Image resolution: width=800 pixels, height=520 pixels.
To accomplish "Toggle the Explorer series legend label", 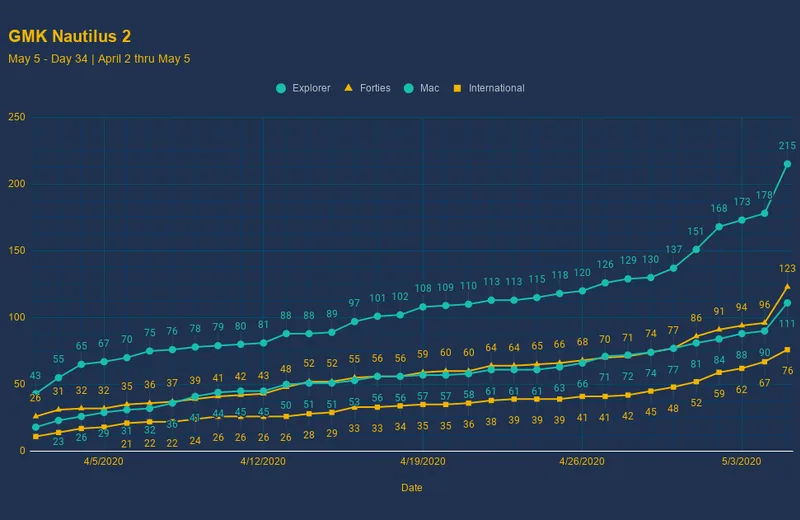I will pyautogui.click(x=311, y=88).
